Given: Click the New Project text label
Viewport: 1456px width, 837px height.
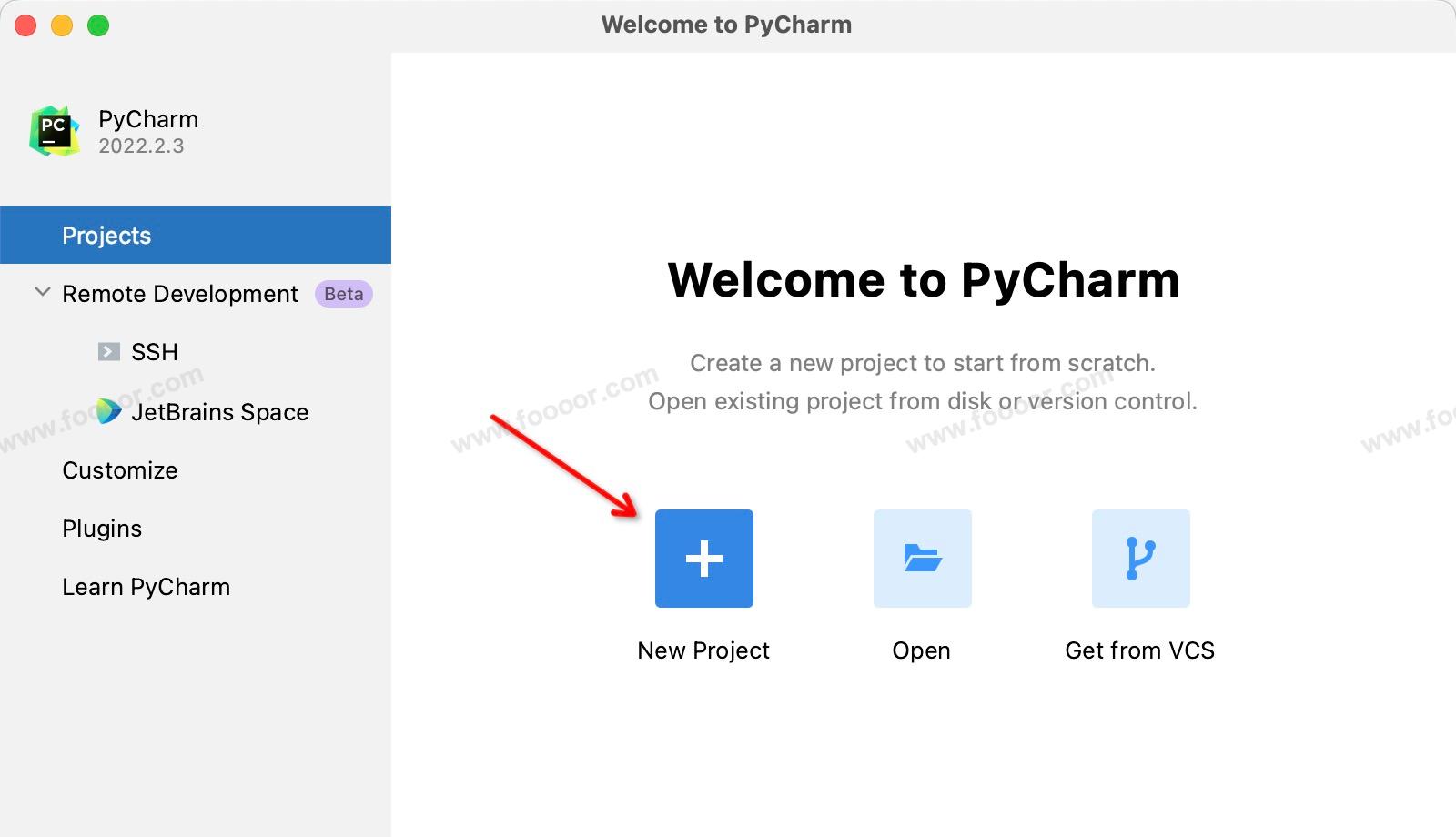Looking at the screenshot, I should (703, 650).
